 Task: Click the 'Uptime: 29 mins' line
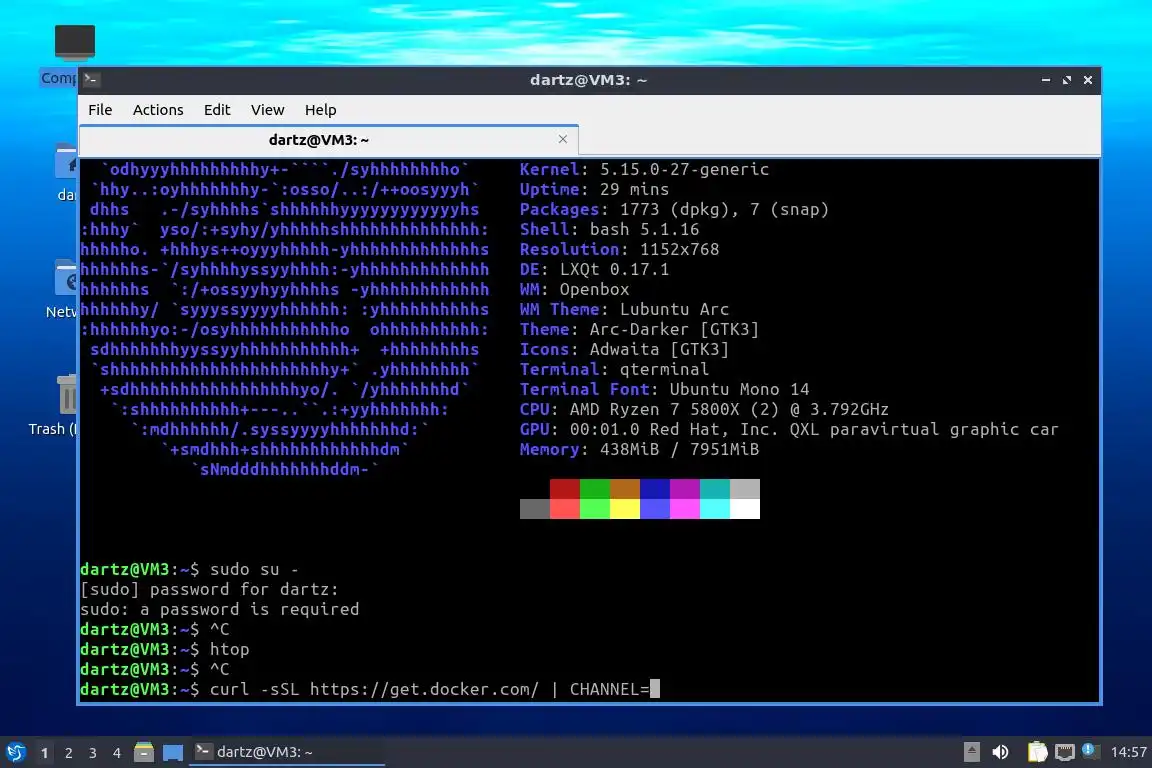point(594,189)
